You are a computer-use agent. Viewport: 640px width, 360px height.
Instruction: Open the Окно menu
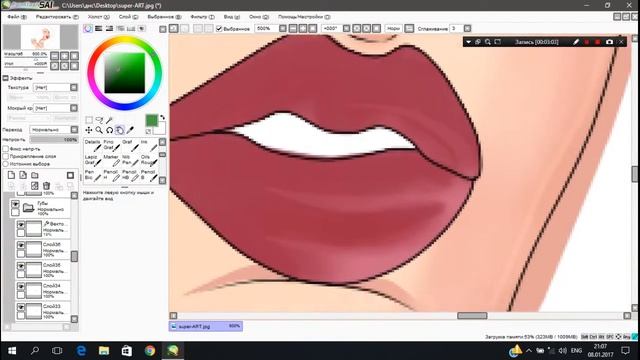click(259, 17)
